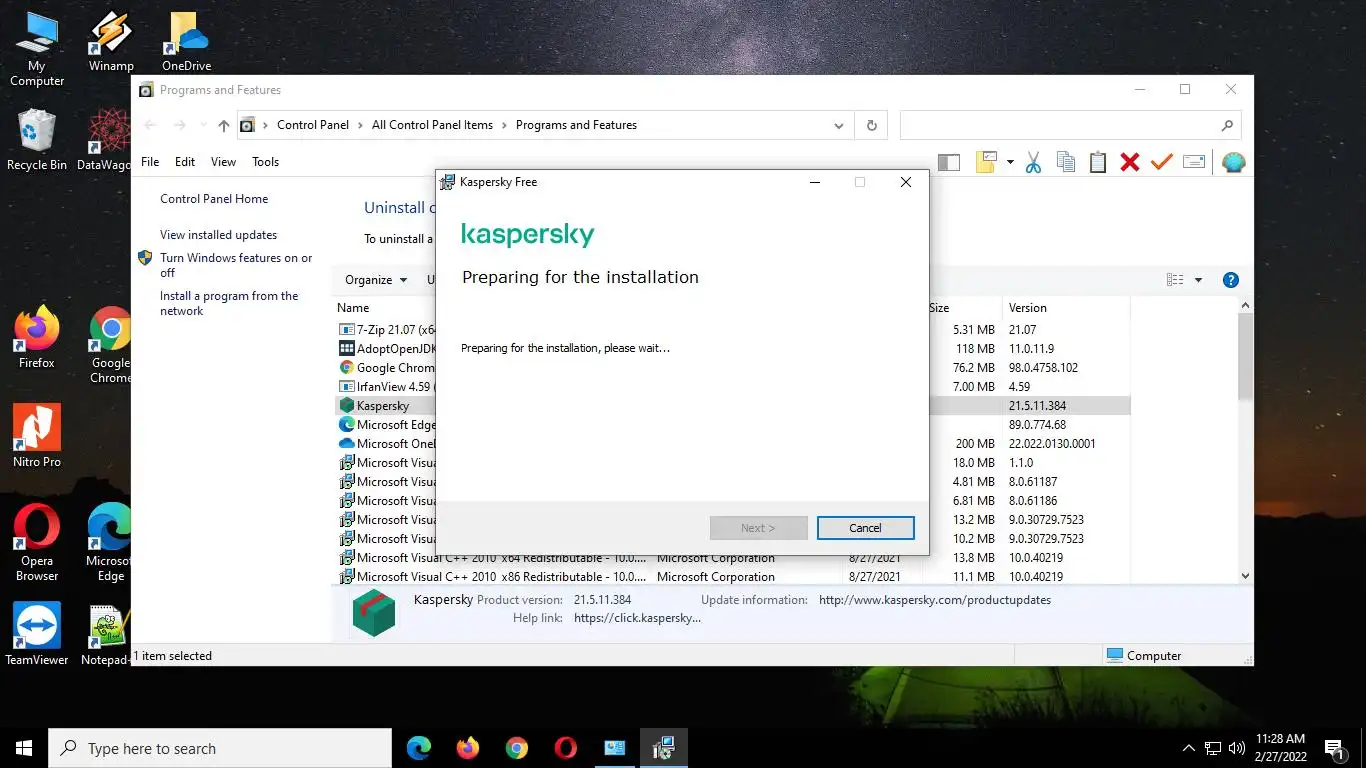This screenshot has width=1366, height=768.
Task: Open Microsoft Edge from the taskbar
Action: (418, 748)
